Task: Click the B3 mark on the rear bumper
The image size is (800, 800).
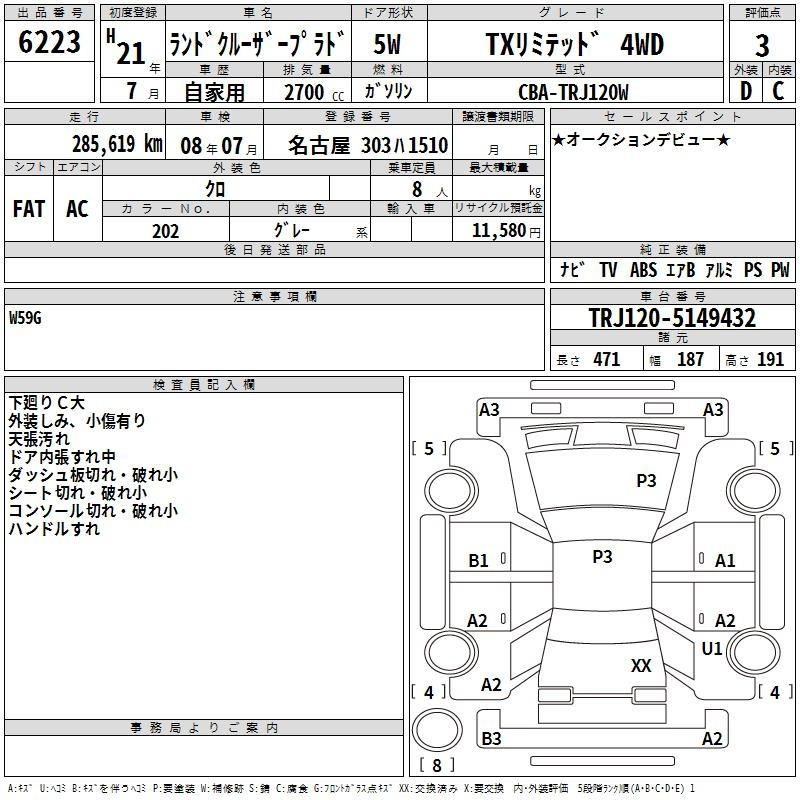Action: click(491, 738)
